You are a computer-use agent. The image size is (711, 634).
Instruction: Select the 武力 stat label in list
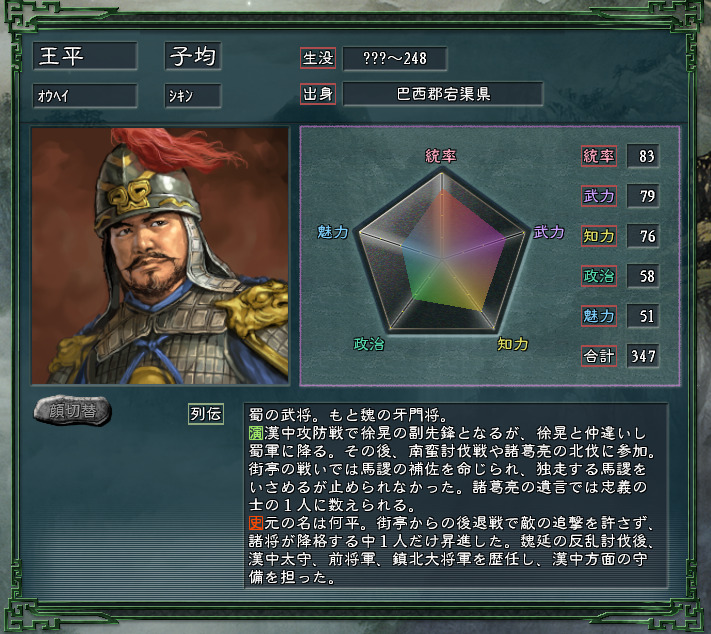pos(599,196)
